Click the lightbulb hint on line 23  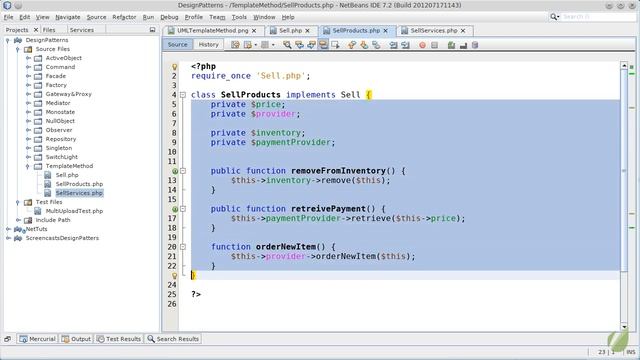click(x=174, y=276)
